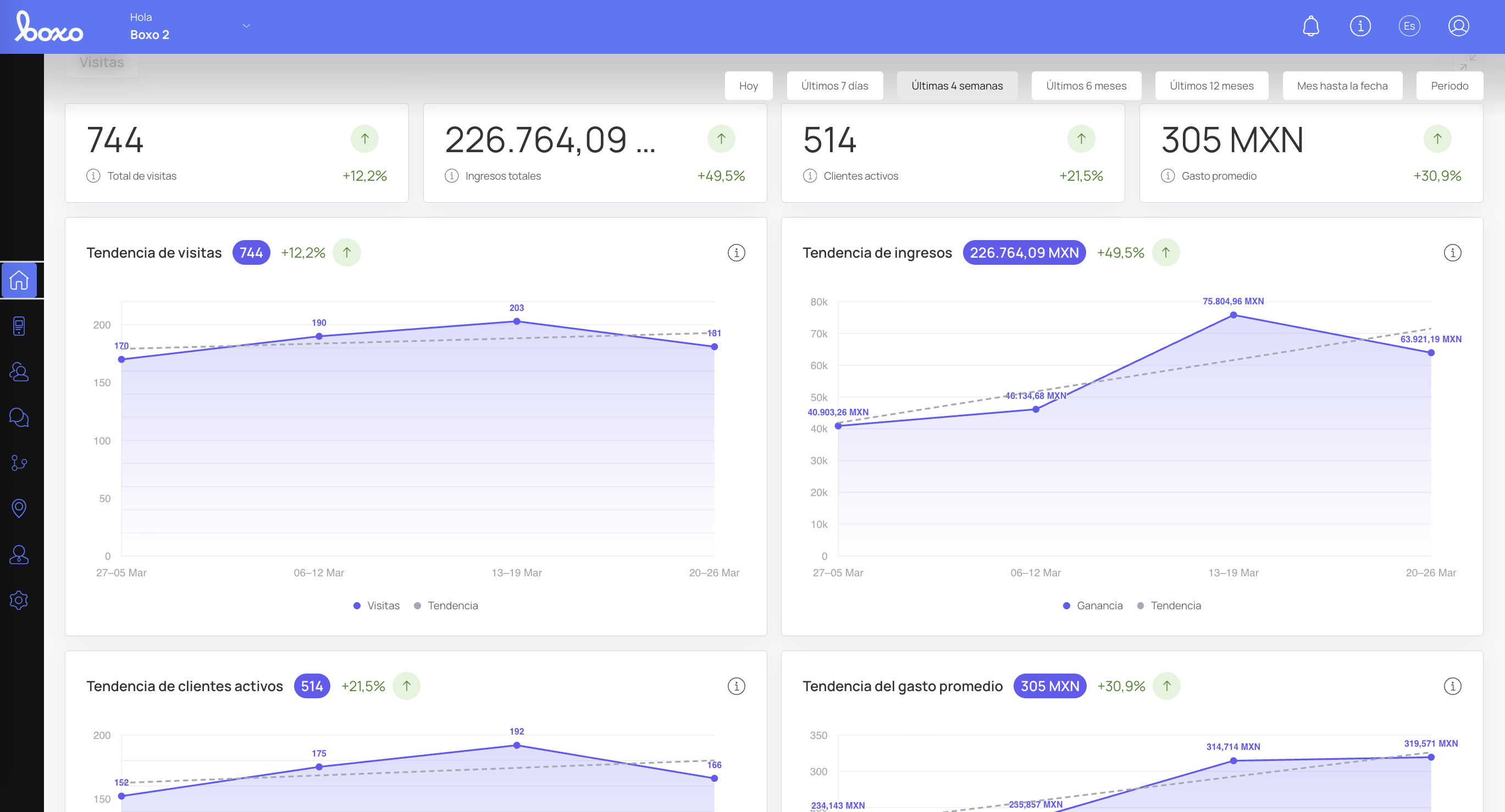Click the 203 data point in visits chart

tap(517, 321)
